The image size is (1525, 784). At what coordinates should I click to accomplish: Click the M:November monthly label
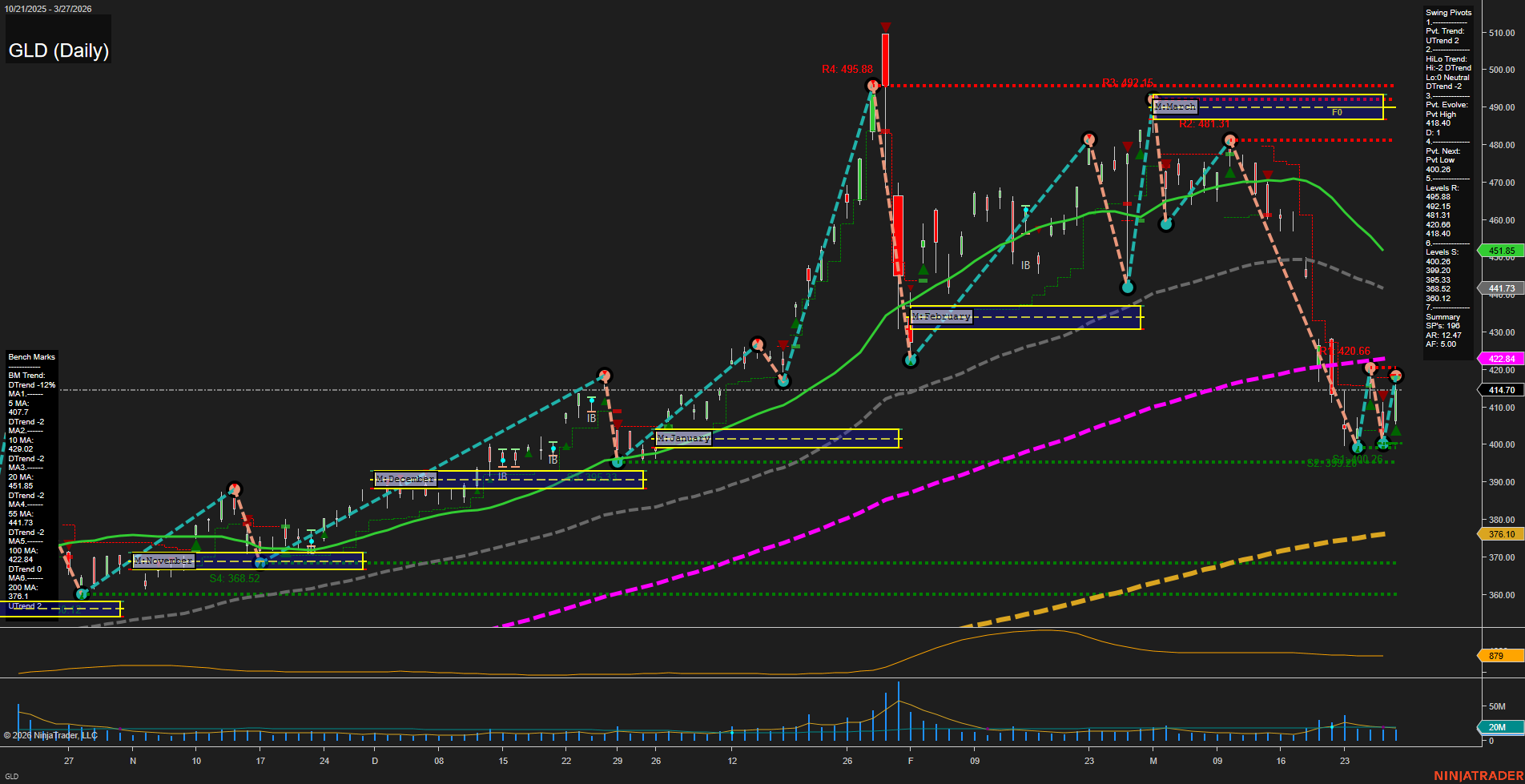(x=163, y=561)
